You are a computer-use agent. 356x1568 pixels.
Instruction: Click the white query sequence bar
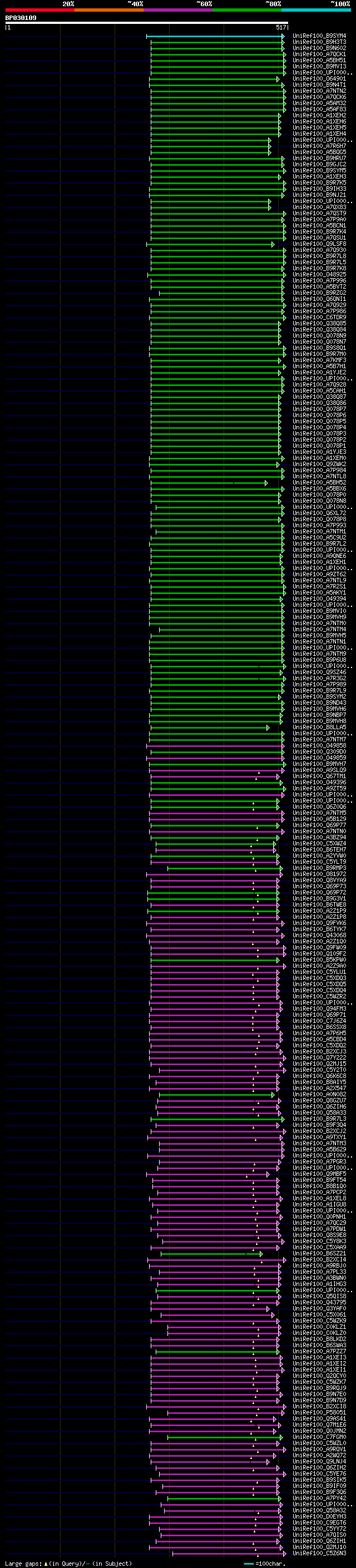point(147,22)
